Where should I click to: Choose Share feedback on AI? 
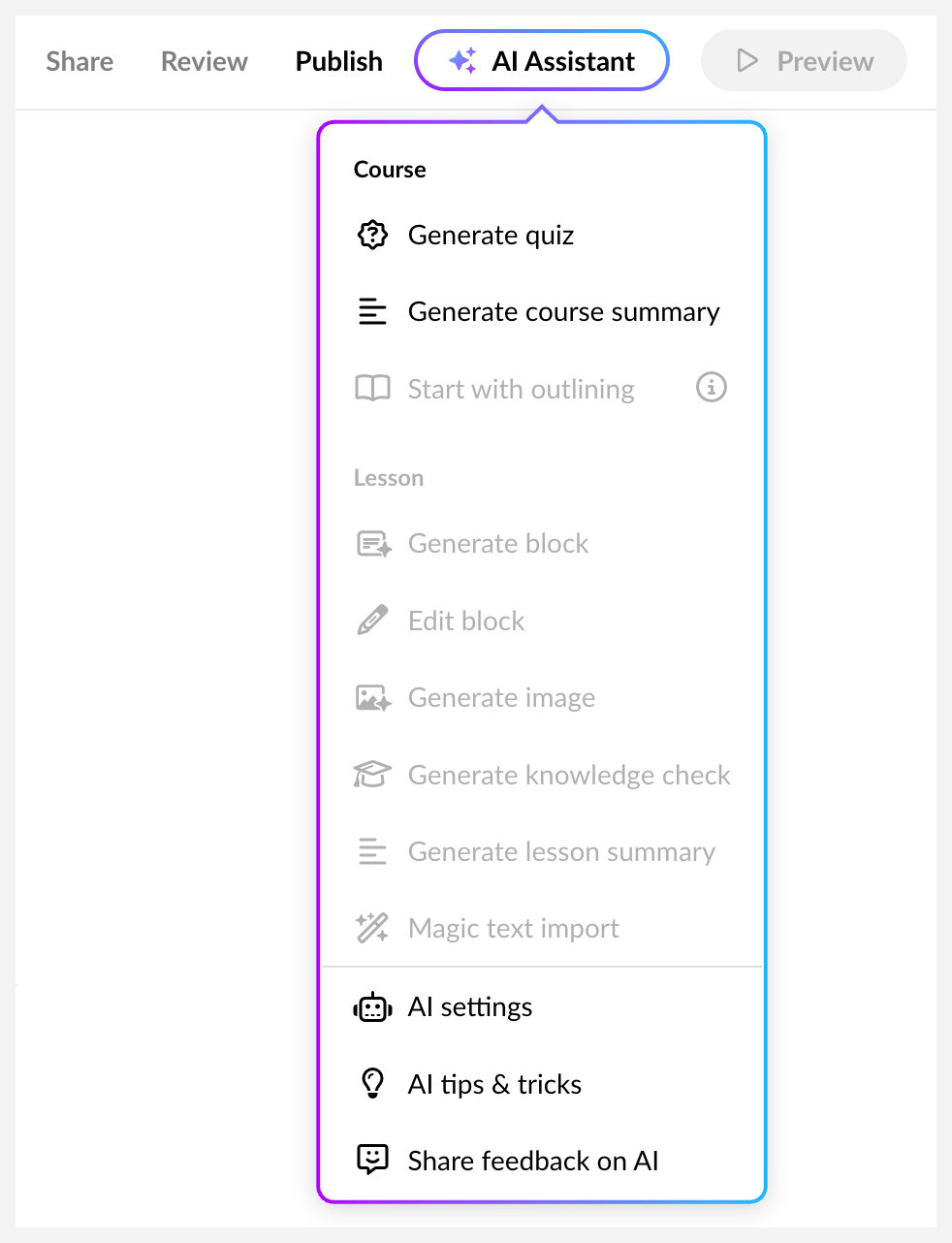[x=533, y=1160]
